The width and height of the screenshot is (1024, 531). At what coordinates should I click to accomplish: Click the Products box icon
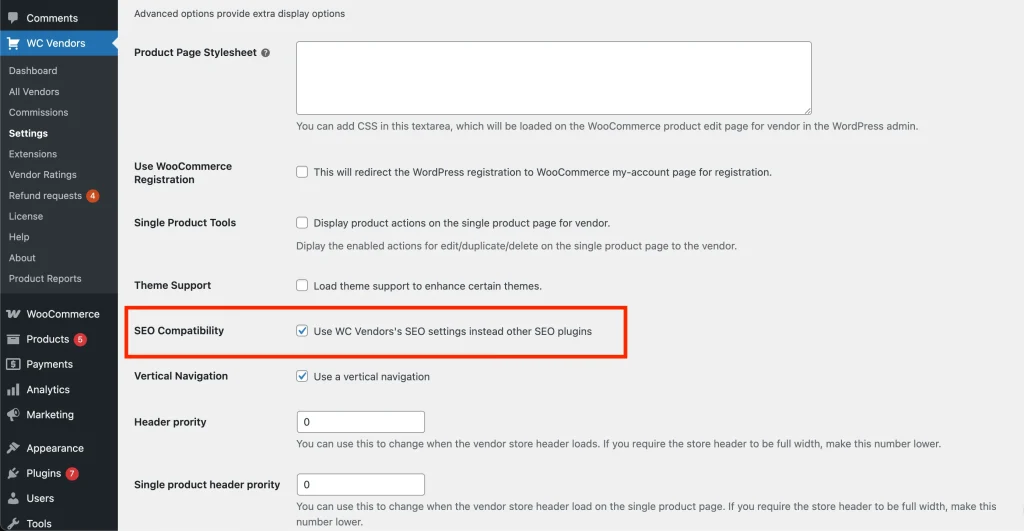(13, 339)
